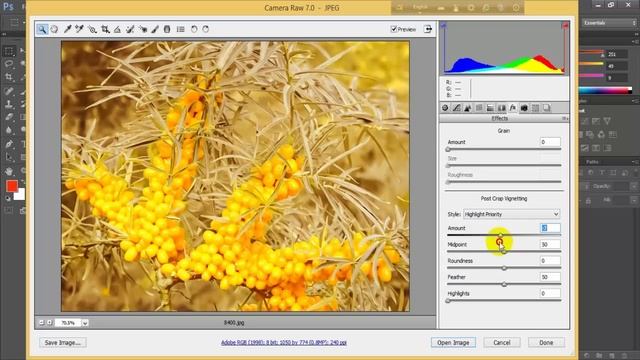640x360 pixels.
Task: Click the Feather slider handle
Action: click(504, 284)
